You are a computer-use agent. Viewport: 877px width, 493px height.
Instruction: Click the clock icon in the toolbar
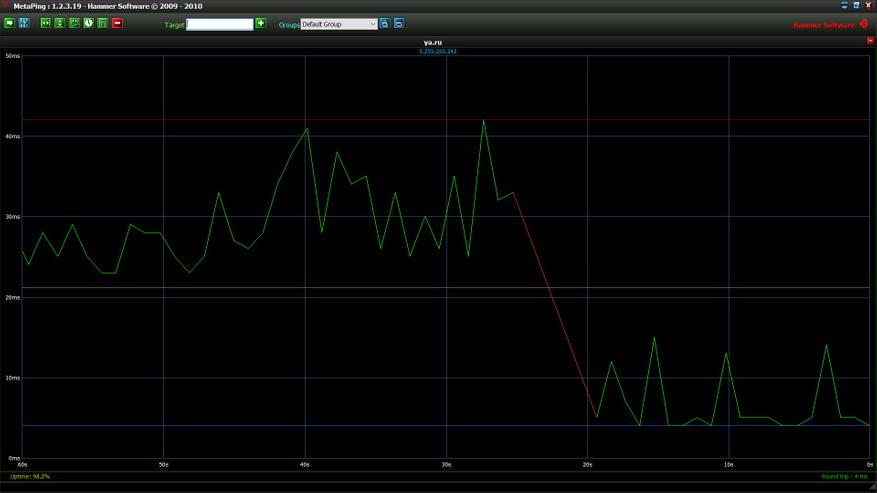[x=89, y=23]
